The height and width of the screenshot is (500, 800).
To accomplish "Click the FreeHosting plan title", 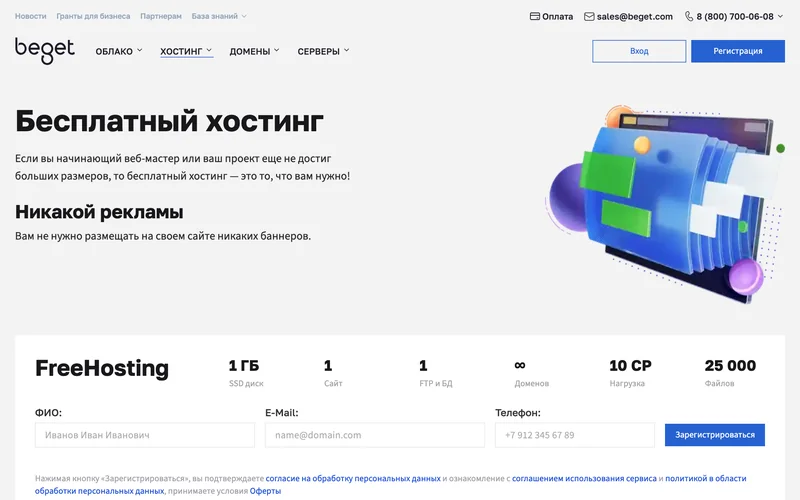I will (x=102, y=368).
